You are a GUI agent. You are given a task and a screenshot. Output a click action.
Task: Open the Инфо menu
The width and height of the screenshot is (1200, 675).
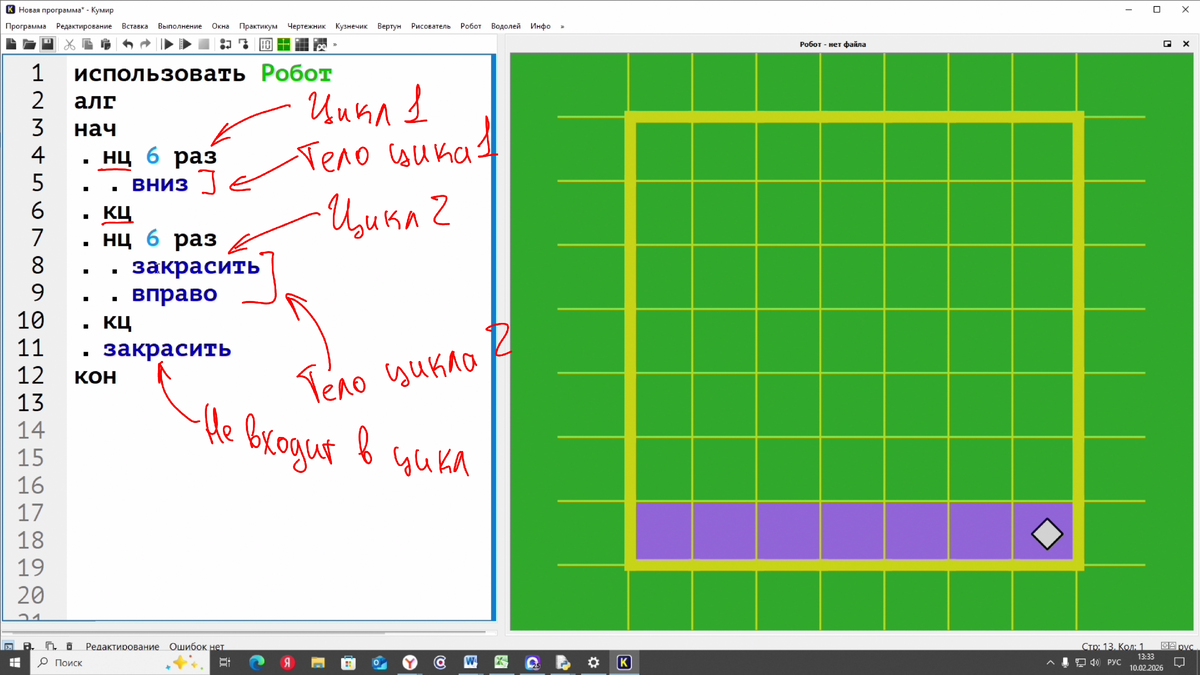click(x=540, y=26)
